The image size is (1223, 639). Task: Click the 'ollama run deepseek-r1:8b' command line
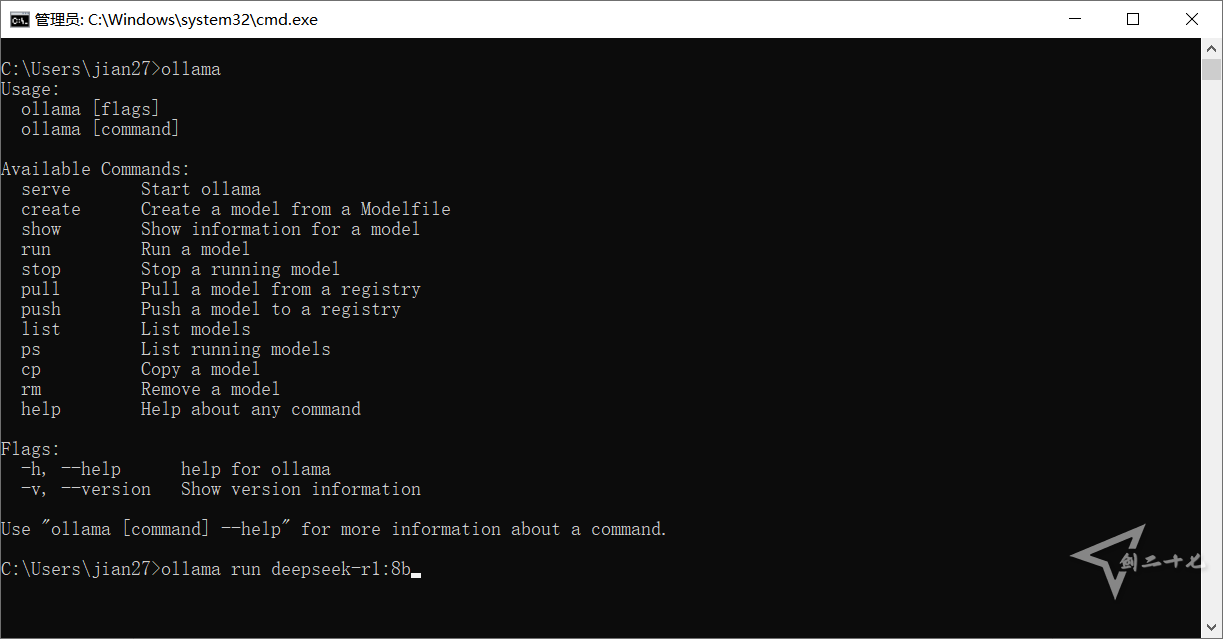pos(286,569)
